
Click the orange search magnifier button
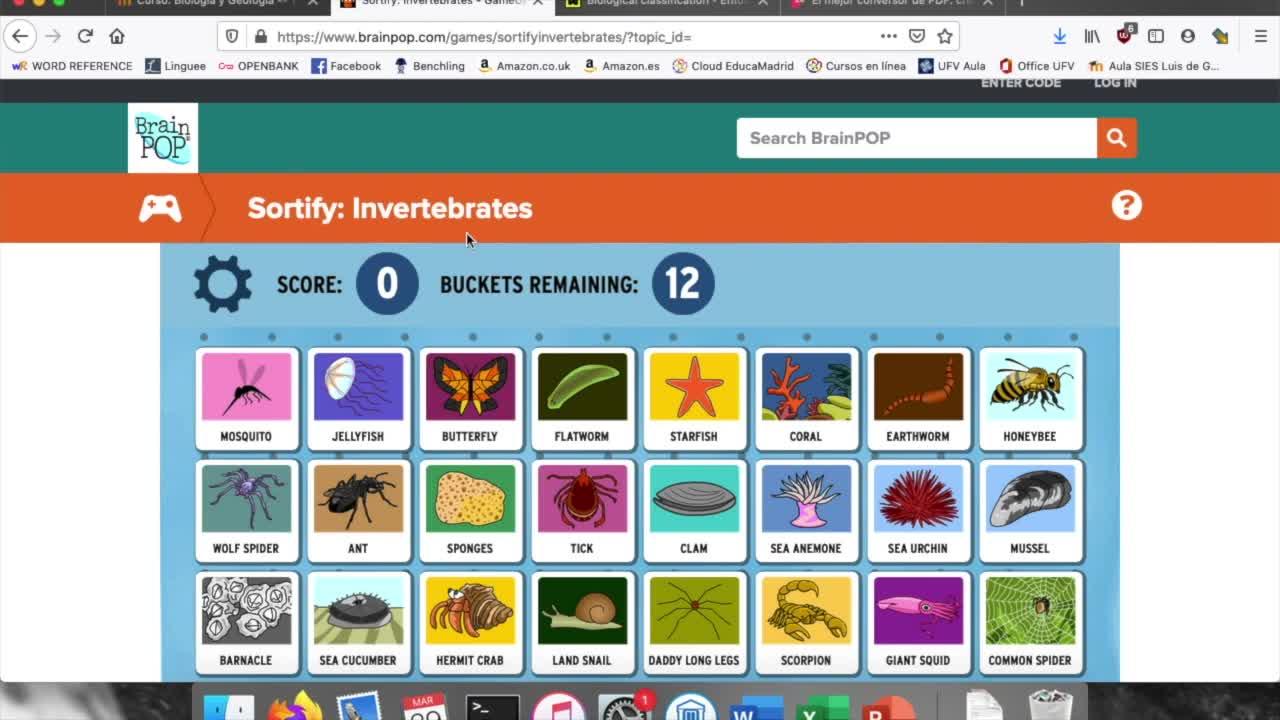click(1117, 138)
